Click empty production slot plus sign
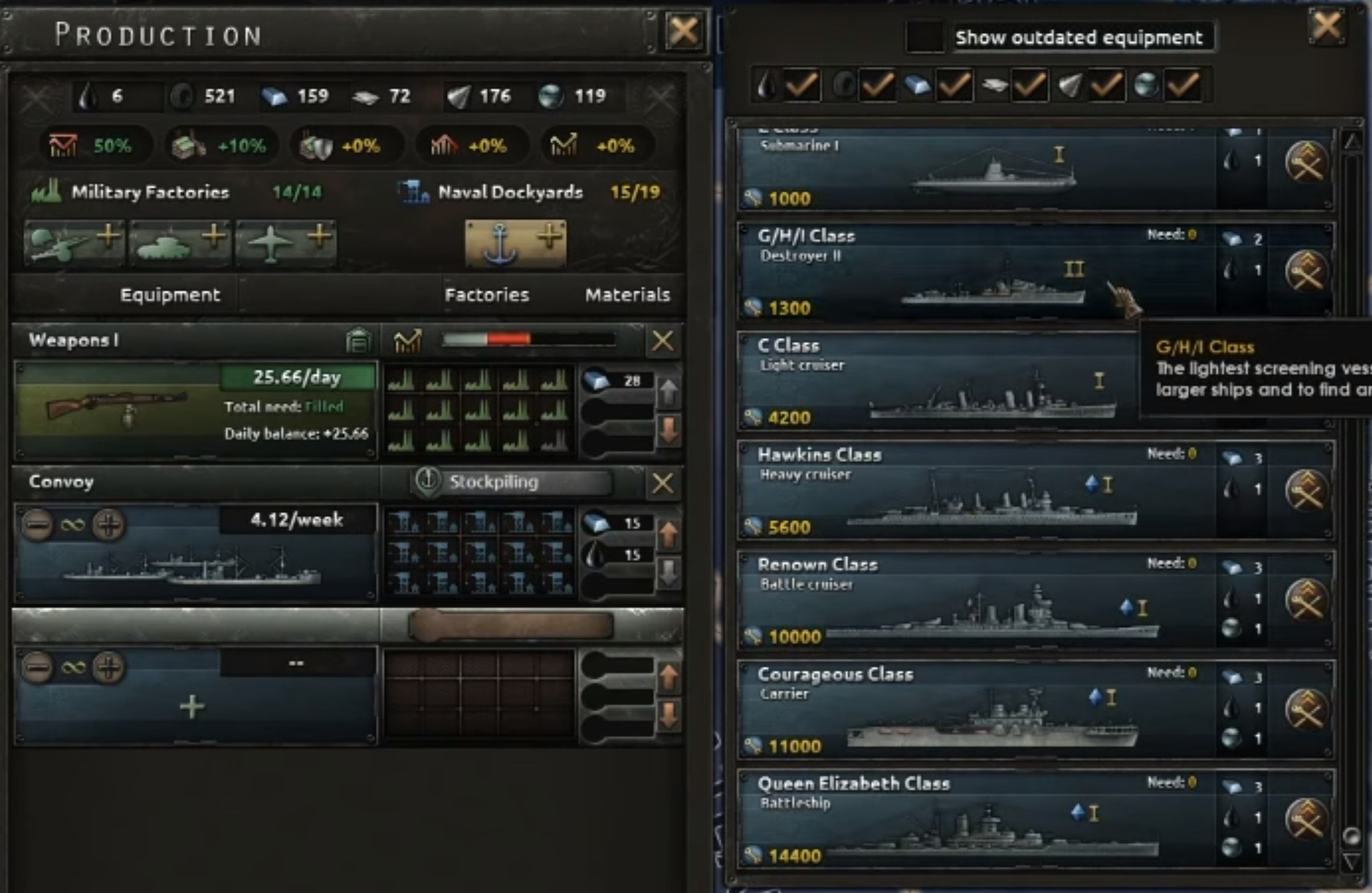1372x893 pixels. [x=192, y=707]
